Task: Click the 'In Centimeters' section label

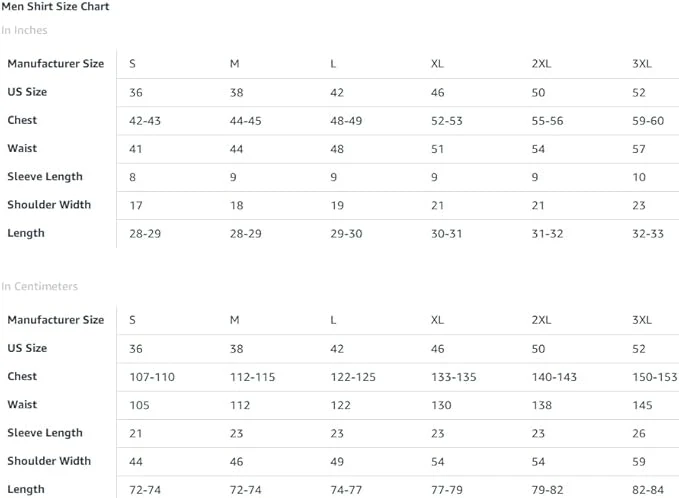Action: click(x=39, y=286)
